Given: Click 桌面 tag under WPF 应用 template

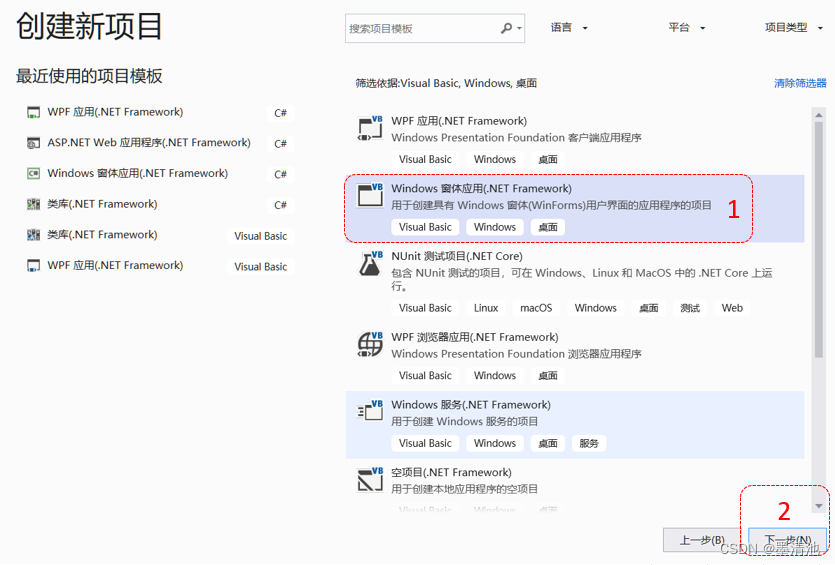Looking at the screenshot, I should pos(547,159).
